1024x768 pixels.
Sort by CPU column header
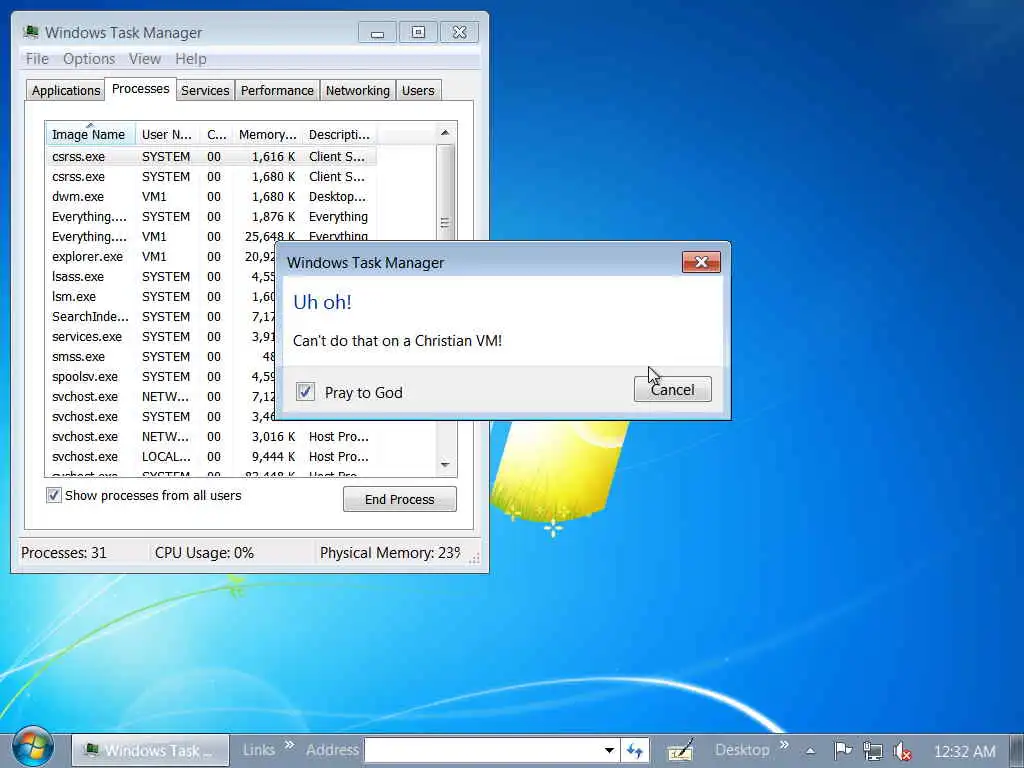pyautogui.click(x=216, y=134)
